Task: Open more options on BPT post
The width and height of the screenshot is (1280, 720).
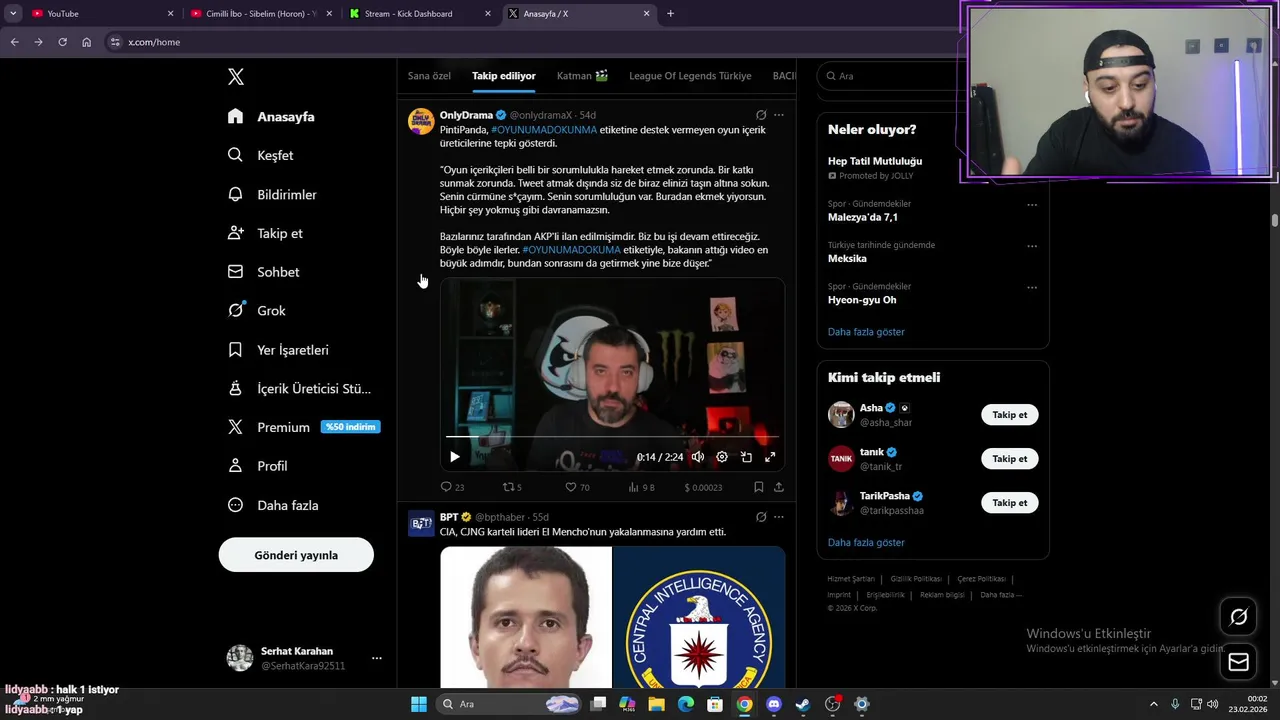Action: [779, 517]
